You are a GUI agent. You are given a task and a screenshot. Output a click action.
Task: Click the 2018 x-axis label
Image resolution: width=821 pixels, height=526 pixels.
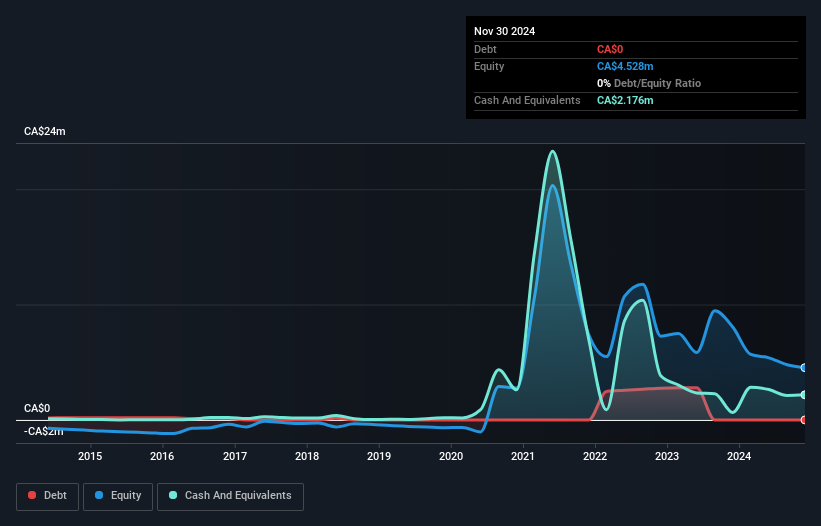(307, 456)
